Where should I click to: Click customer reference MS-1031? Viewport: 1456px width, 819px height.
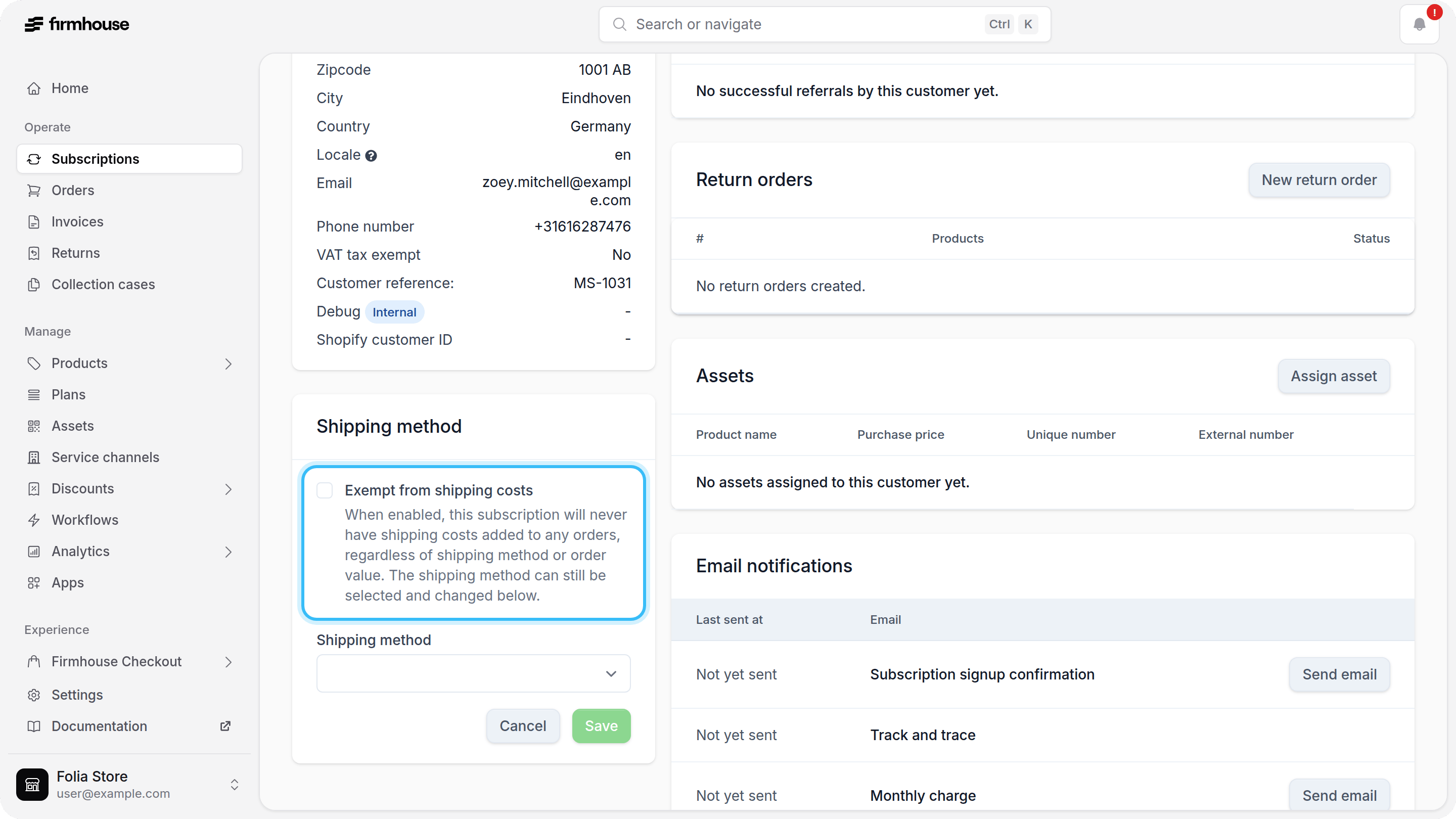602,283
